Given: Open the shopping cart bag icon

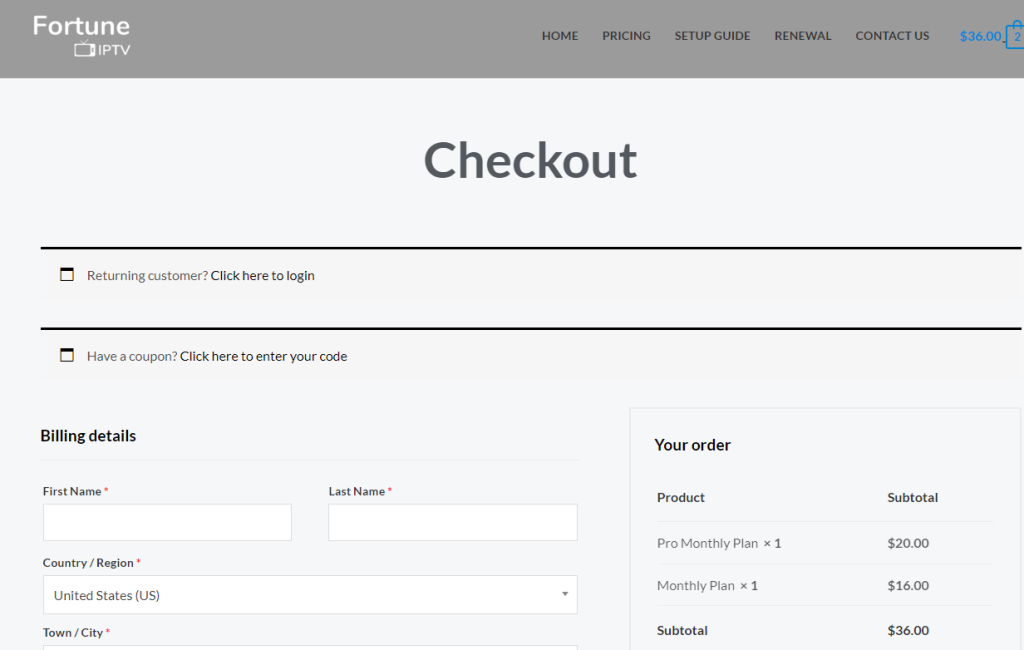Looking at the screenshot, I should 1016,35.
